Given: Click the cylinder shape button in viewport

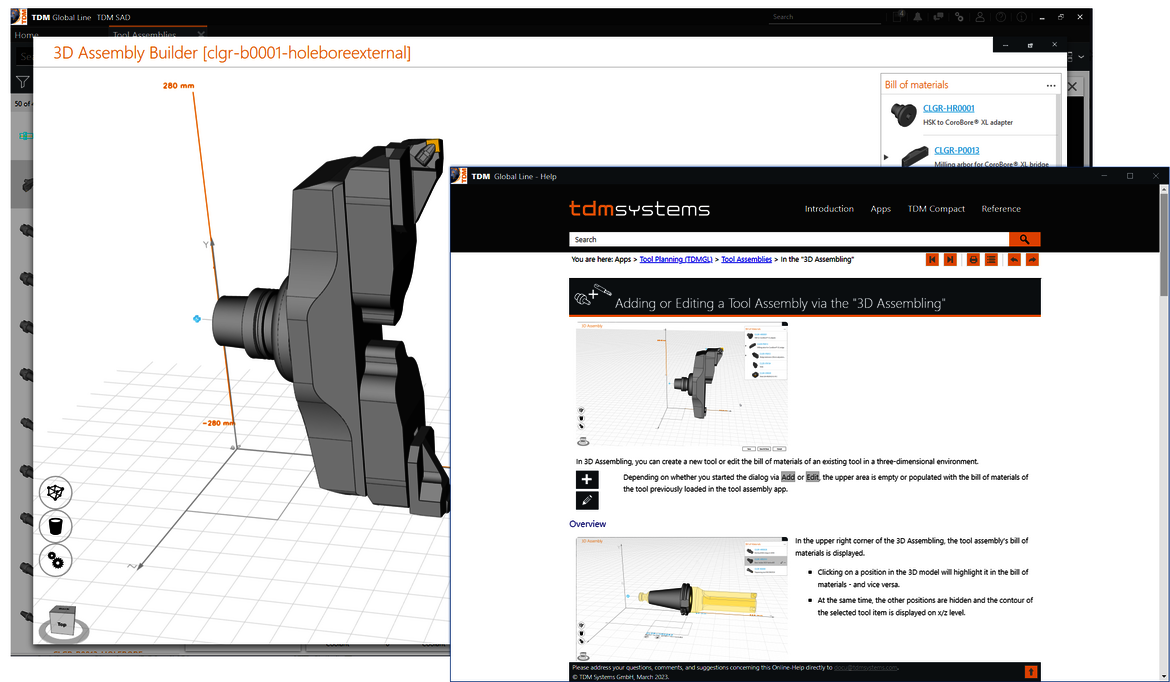Looking at the screenshot, I should (56, 526).
